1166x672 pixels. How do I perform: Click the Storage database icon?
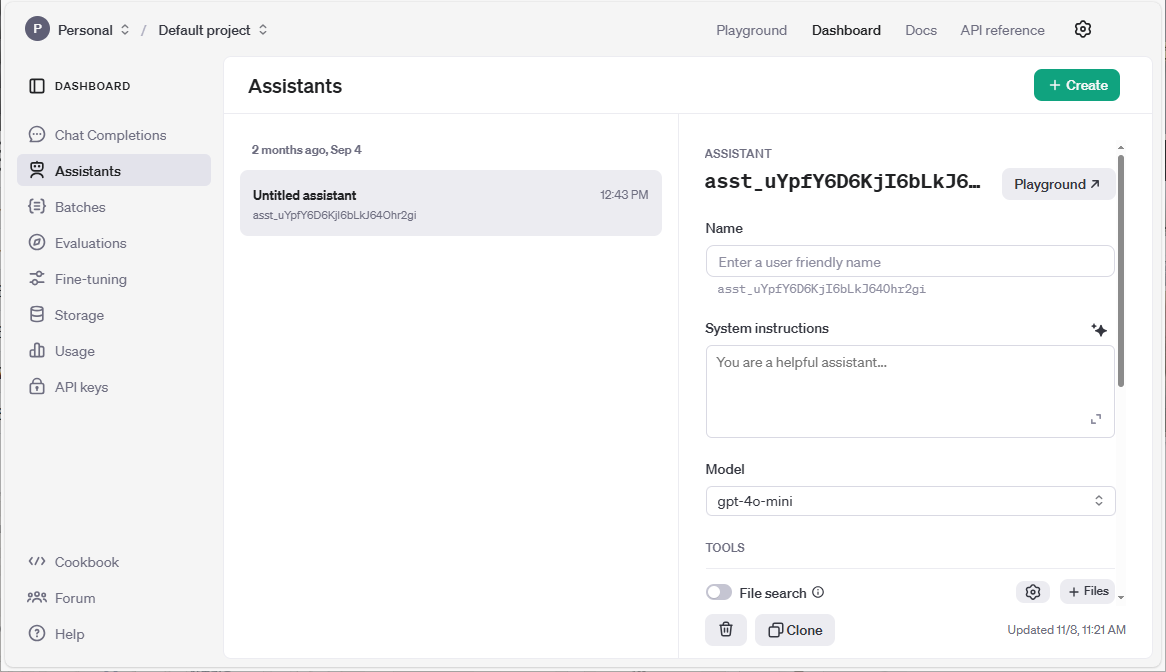[x=36, y=314]
